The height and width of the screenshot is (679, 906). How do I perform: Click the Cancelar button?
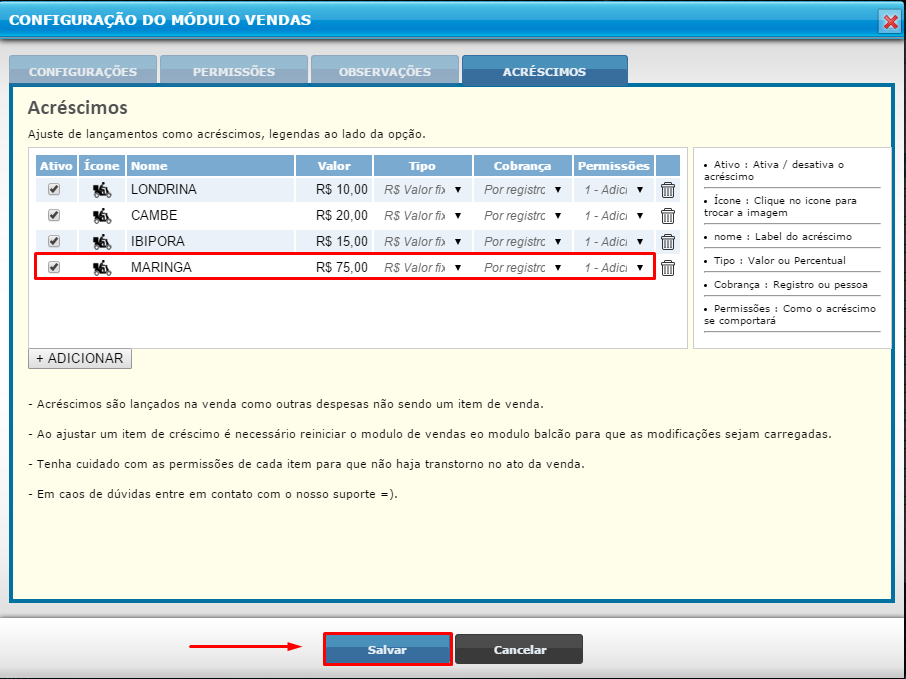pyautogui.click(x=519, y=650)
